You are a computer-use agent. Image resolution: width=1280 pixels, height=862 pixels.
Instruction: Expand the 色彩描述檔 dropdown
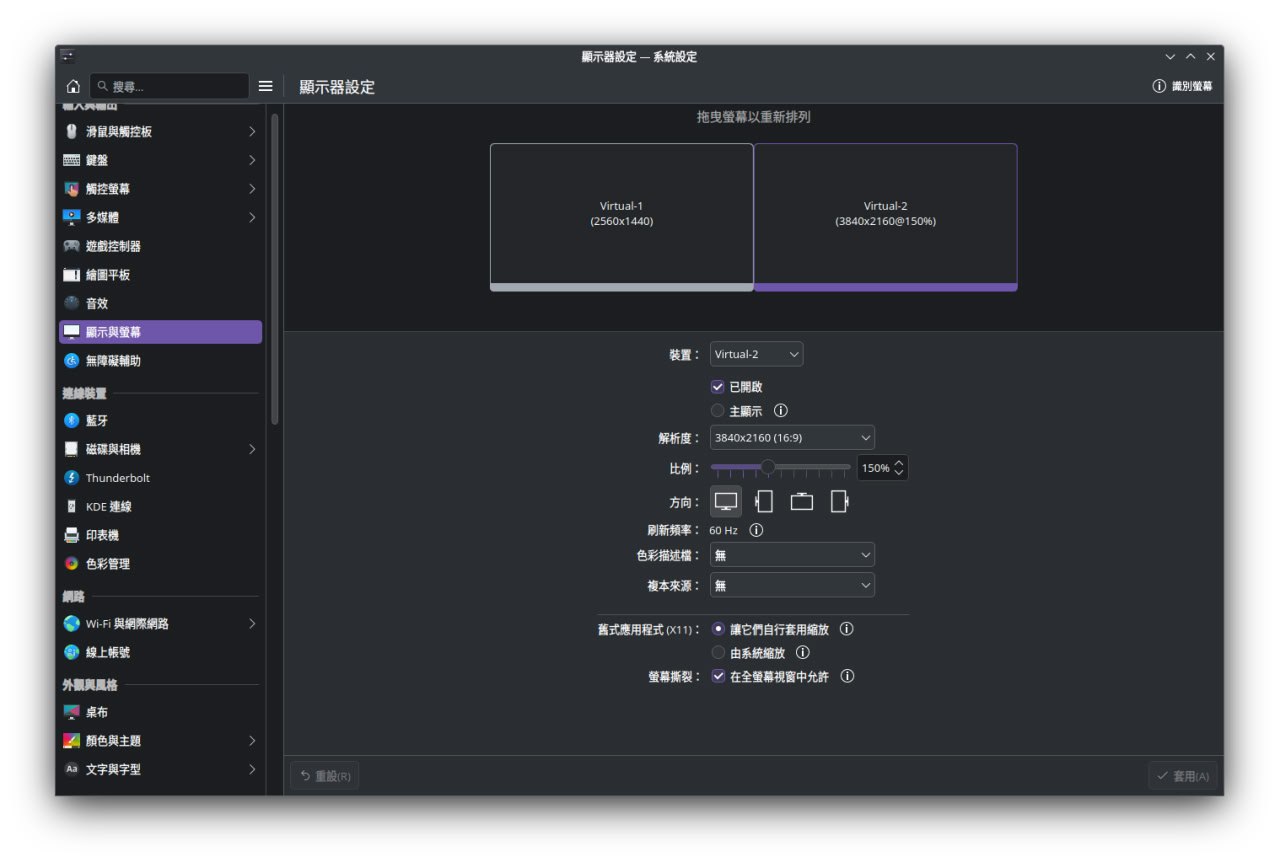tap(792, 556)
